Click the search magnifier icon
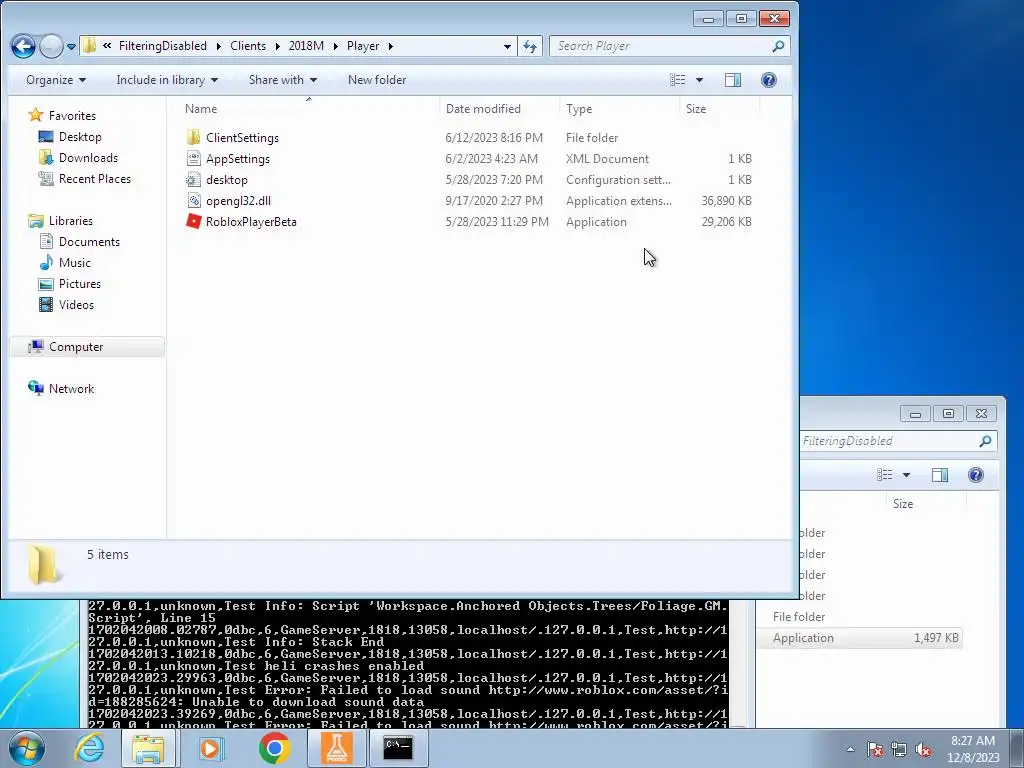 [778, 46]
